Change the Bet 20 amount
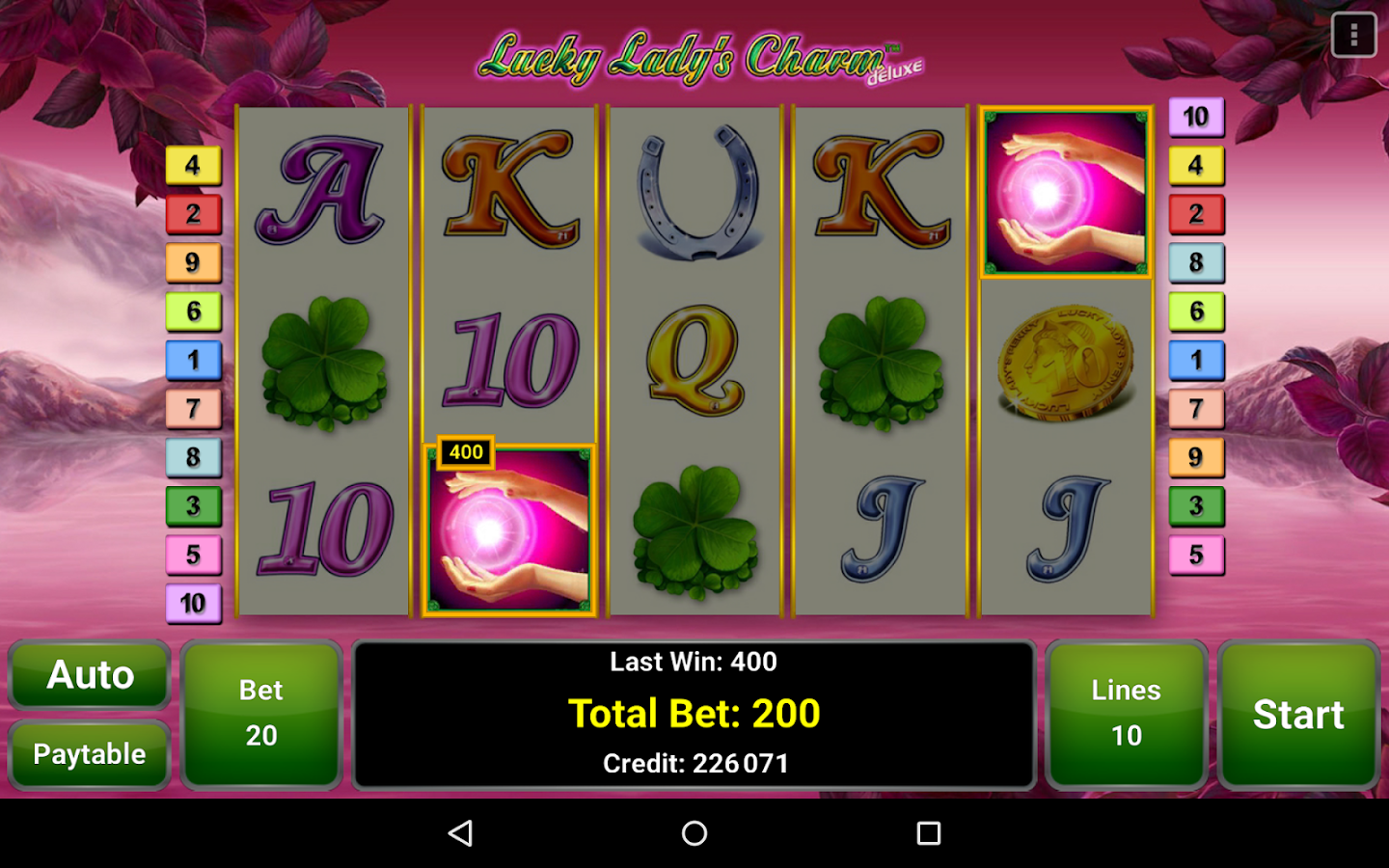Image resolution: width=1389 pixels, height=868 pixels. click(261, 714)
